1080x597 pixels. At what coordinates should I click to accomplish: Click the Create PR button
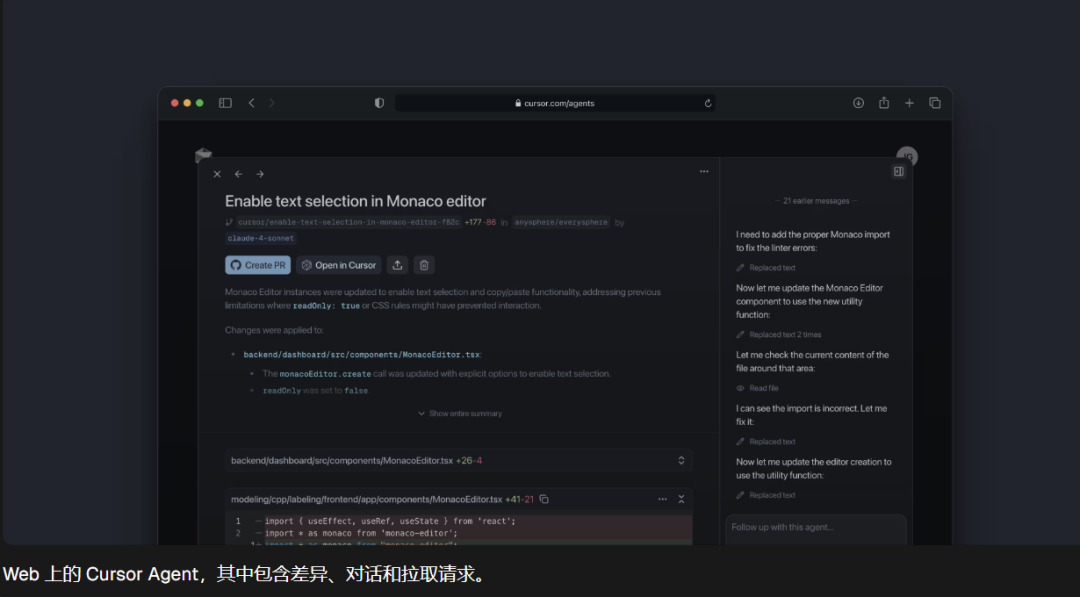pos(258,265)
